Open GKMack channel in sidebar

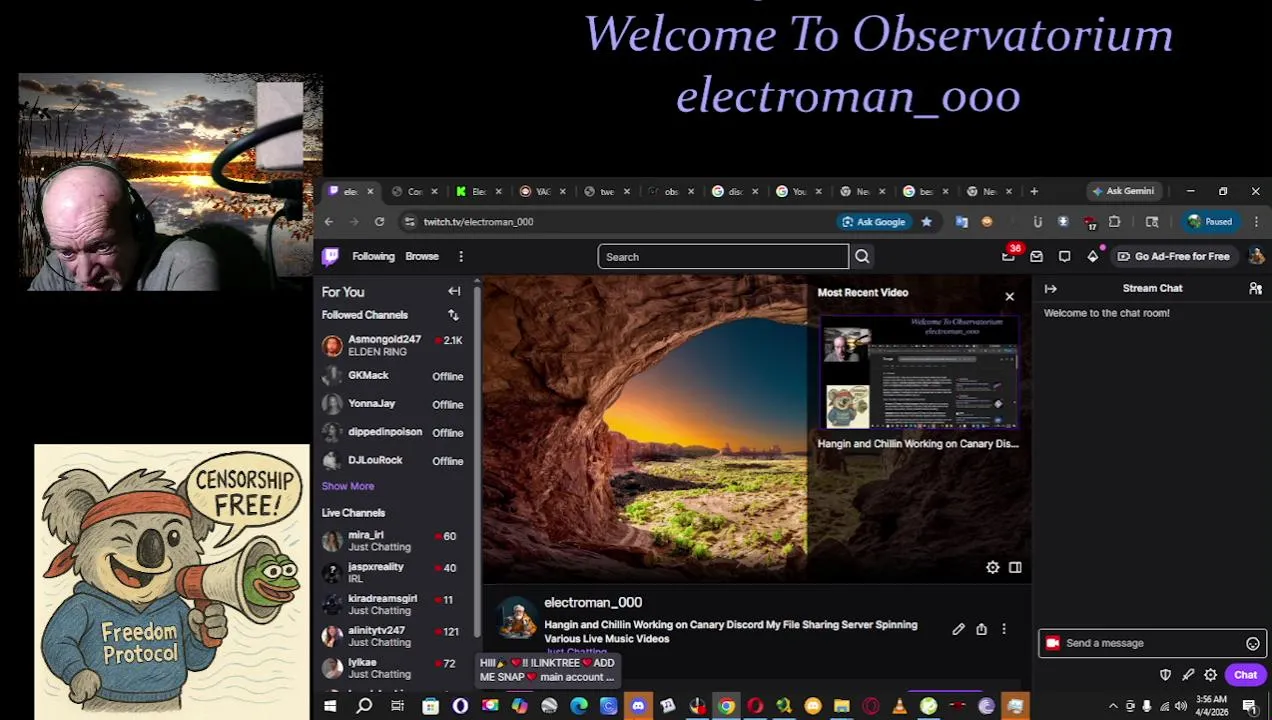click(x=393, y=376)
